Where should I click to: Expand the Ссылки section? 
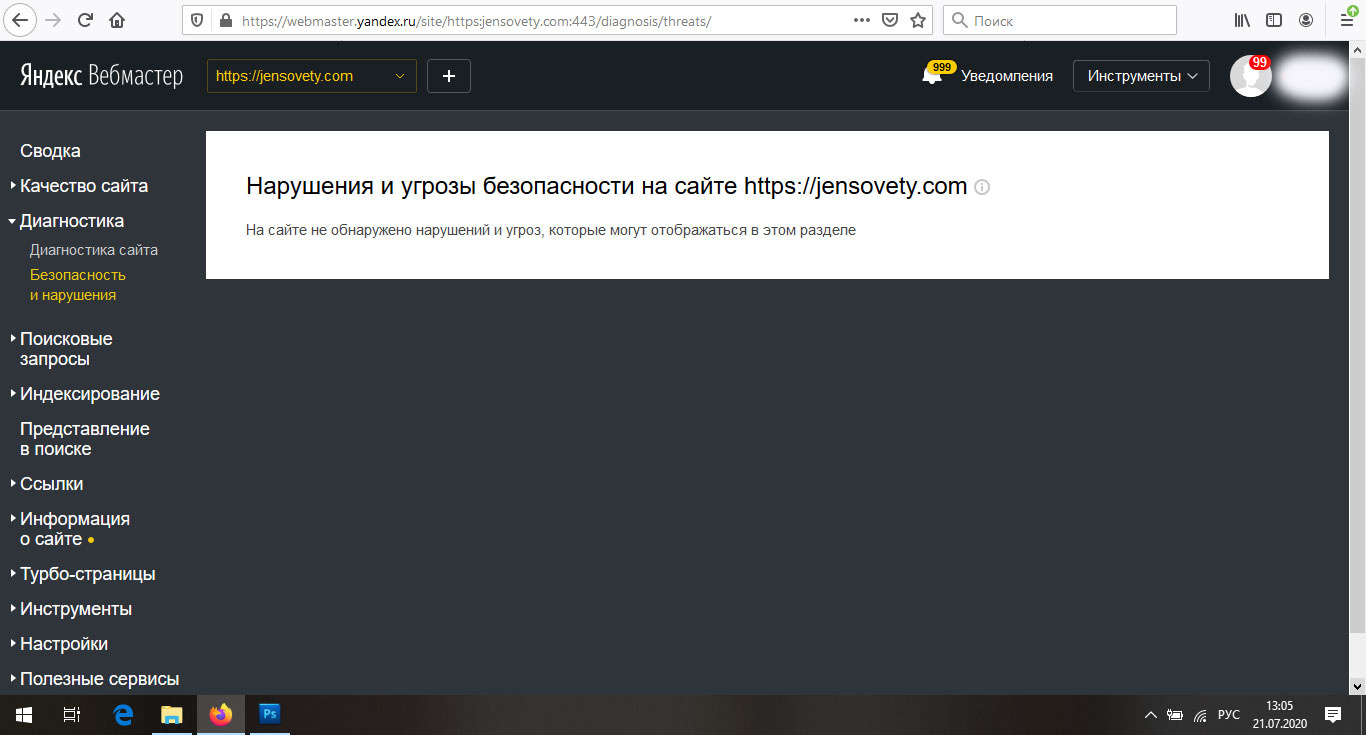pyautogui.click(x=52, y=484)
